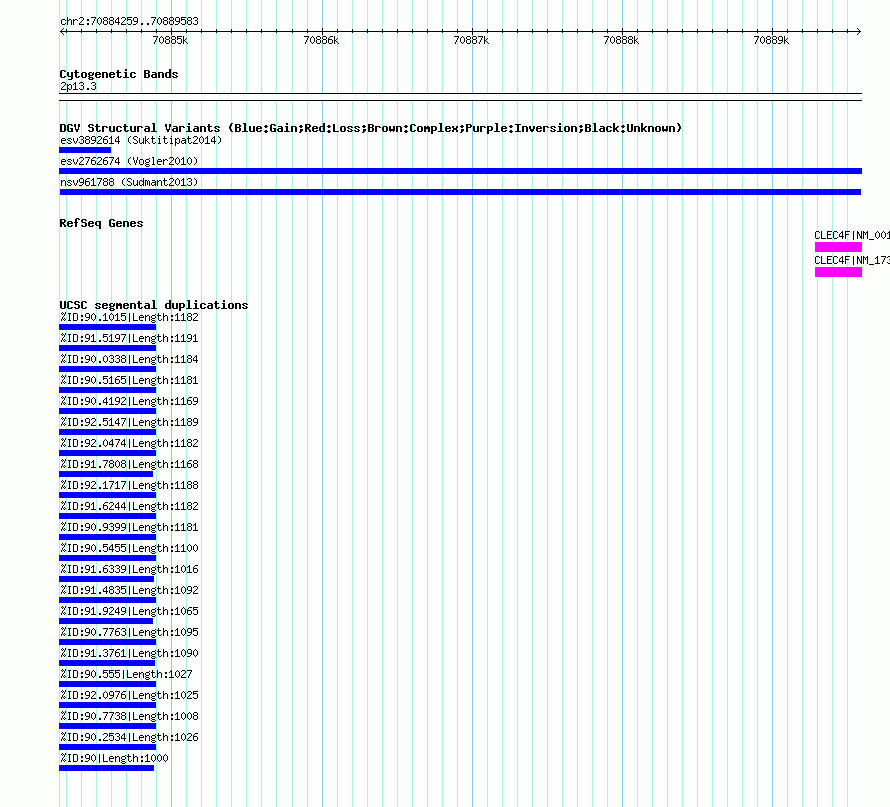Click the %ID:90.1015|Length:1182 duplication label
The height and width of the screenshot is (807, 890).
pos(129,317)
